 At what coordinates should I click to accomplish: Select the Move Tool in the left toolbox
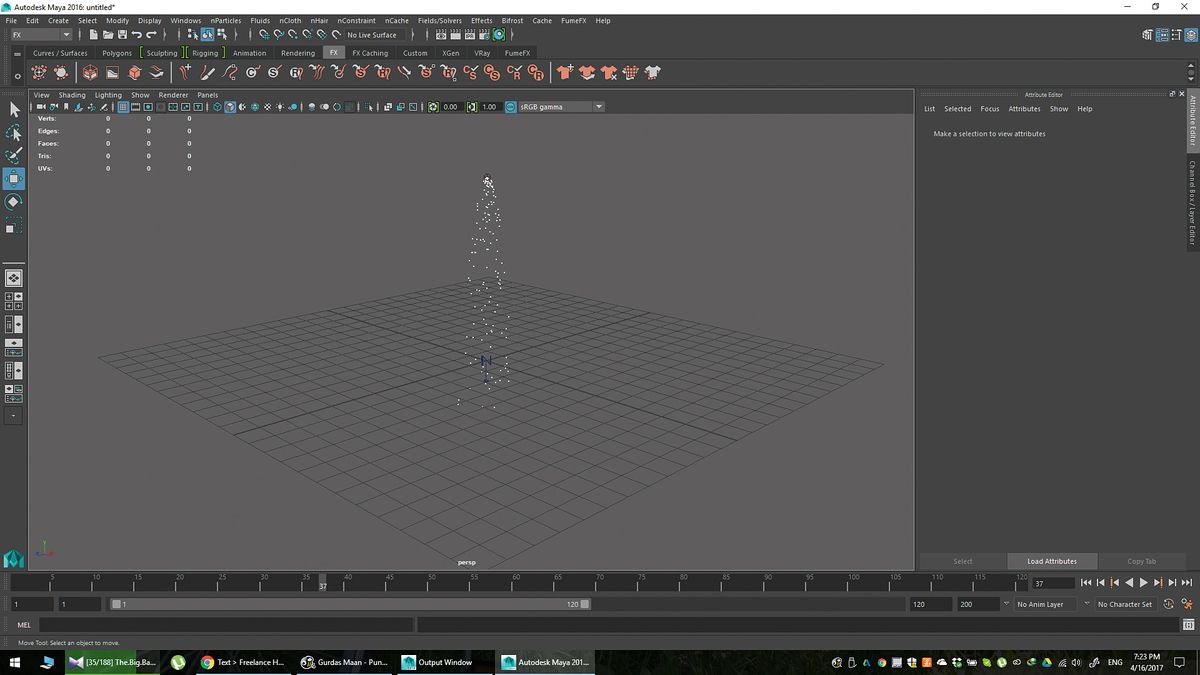14,180
